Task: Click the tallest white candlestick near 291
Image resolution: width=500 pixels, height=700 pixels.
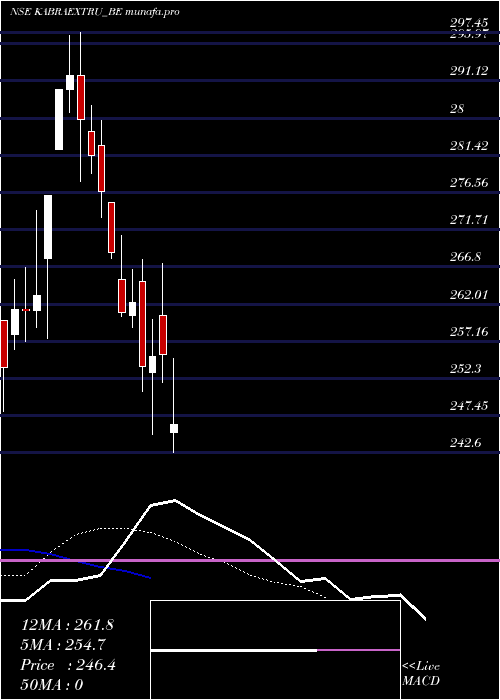Action: pos(59,119)
